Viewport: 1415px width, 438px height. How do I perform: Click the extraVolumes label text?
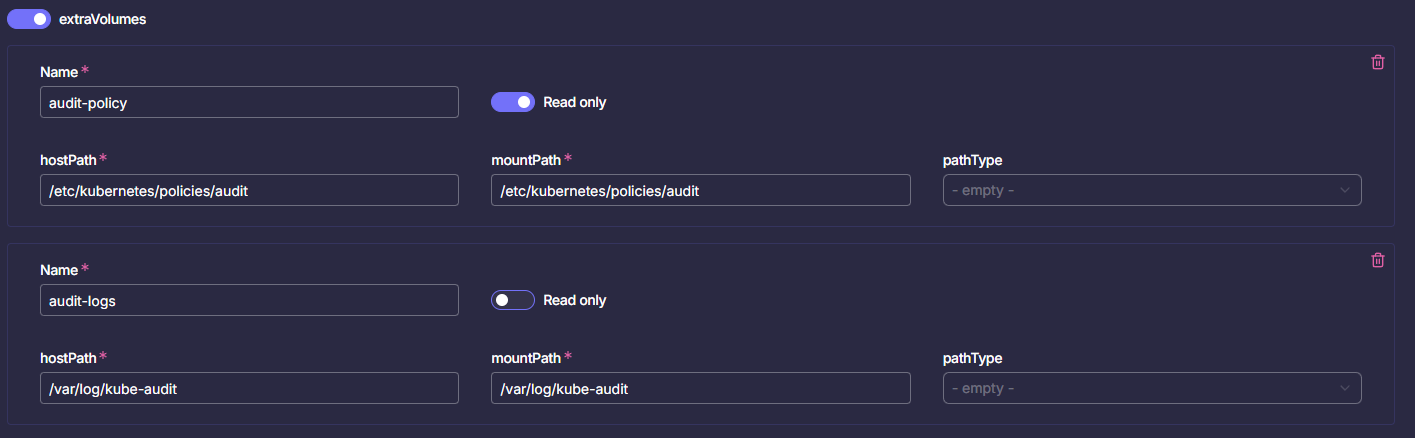pos(103,19)
